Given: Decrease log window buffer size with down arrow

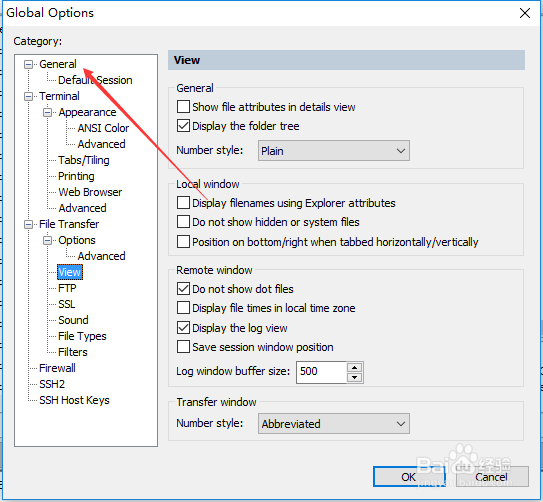Looking at the screenshot, I should pyautogui.click(x=354, y=377).
